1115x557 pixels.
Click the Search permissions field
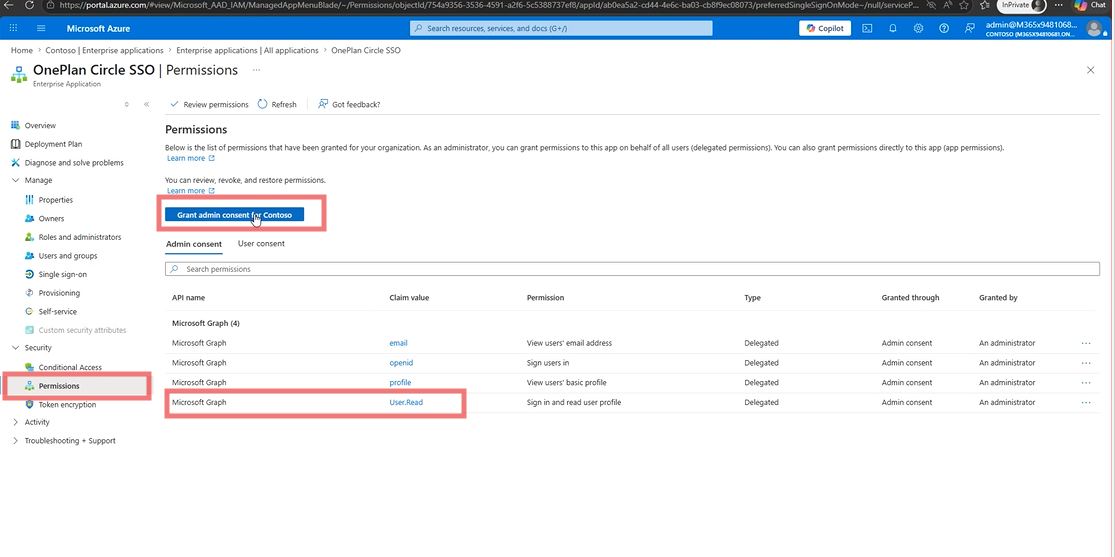[632, 270]
